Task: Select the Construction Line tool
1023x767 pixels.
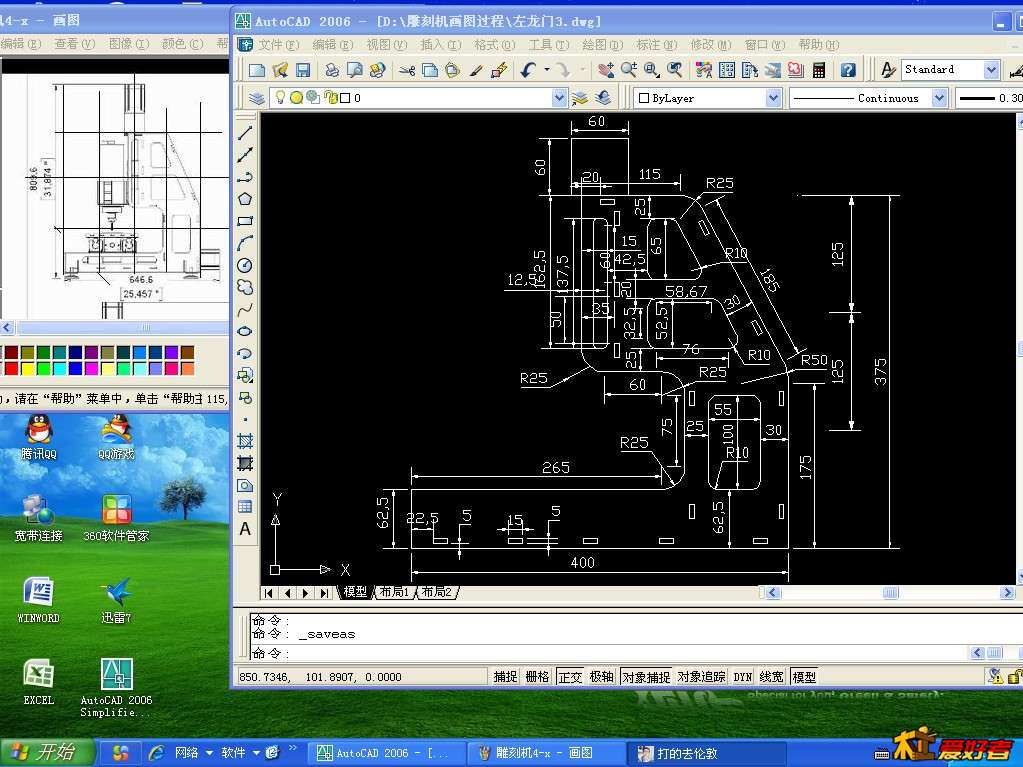Action: coord(245,155)
